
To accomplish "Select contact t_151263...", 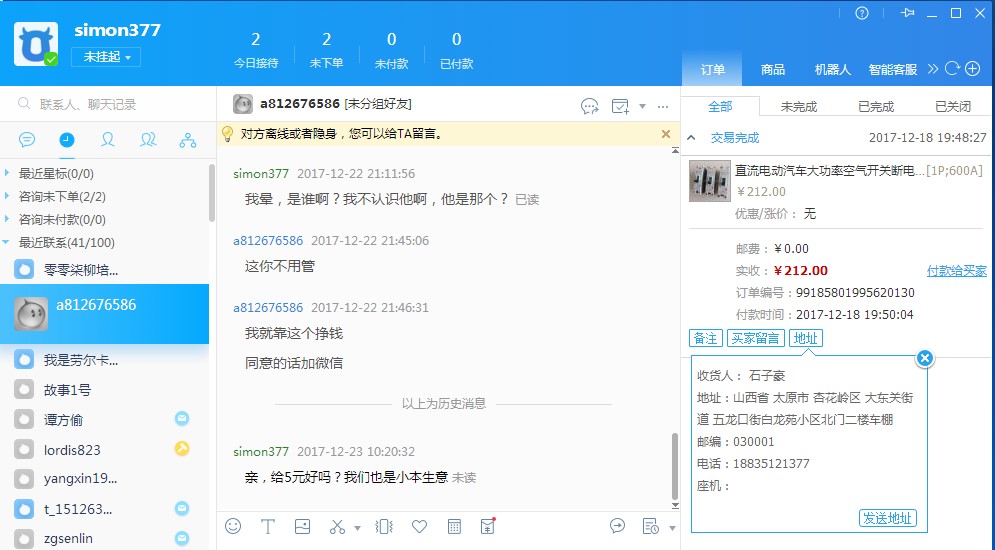I will click(105, 509).
